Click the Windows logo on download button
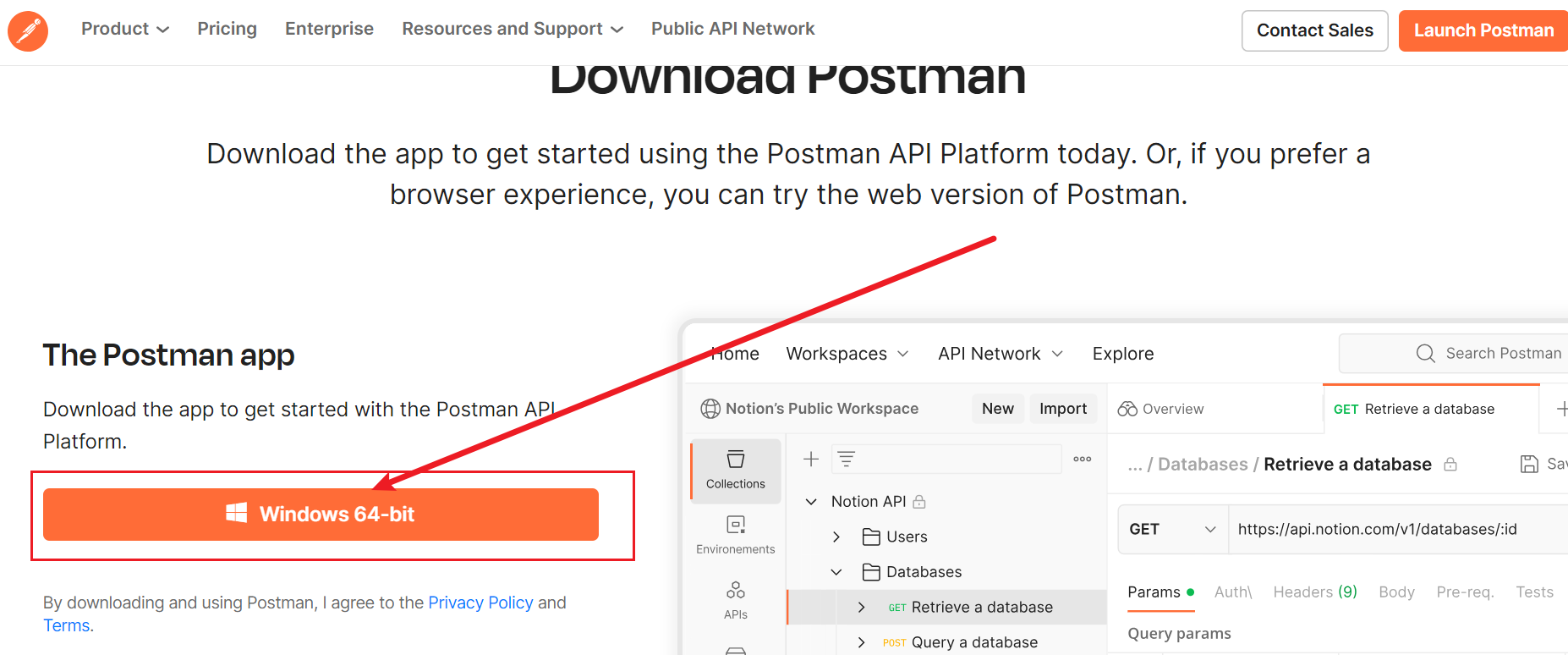1568x655 pixels. point(236,513)
